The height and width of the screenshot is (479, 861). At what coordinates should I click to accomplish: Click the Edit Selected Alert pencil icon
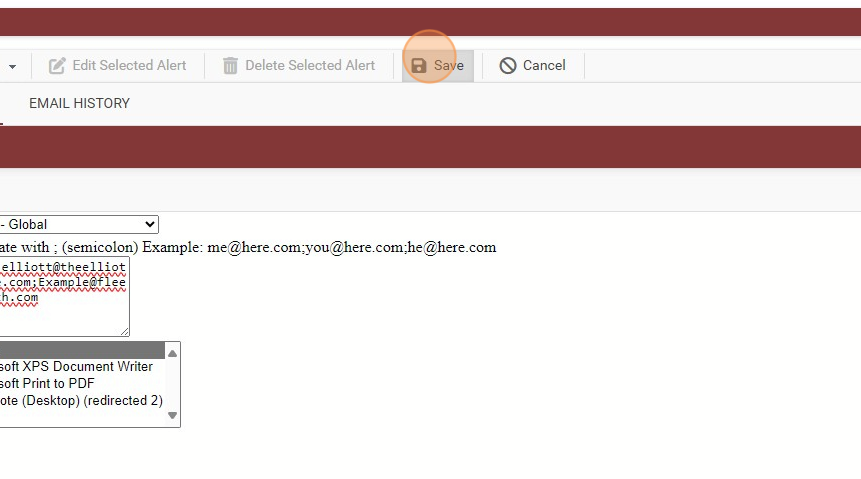[57, 66]
